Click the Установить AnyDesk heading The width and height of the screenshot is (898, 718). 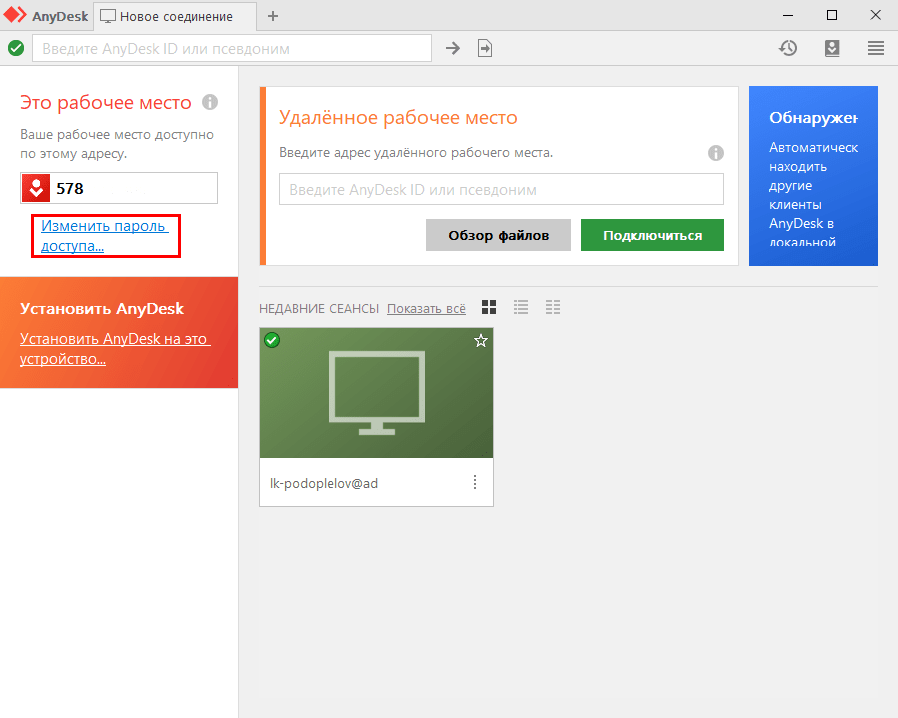102,309
